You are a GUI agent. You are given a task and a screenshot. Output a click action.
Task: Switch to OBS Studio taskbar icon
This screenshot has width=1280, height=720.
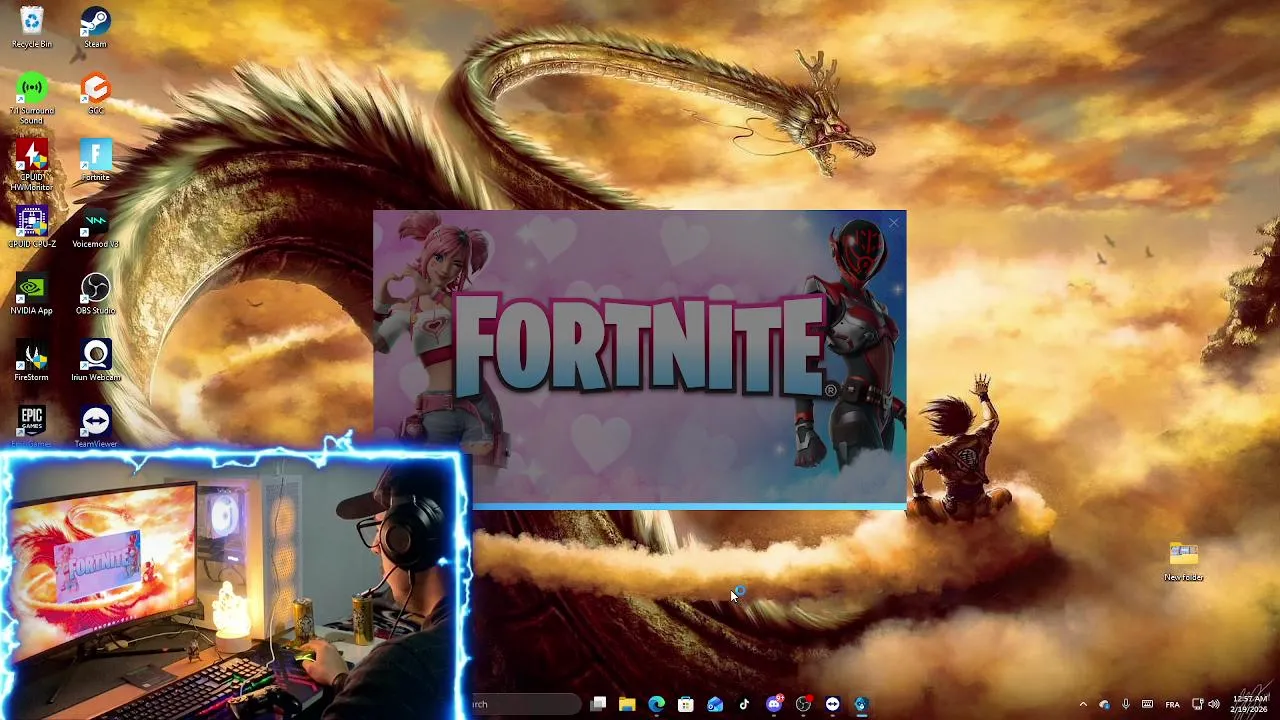coord(803,704)
